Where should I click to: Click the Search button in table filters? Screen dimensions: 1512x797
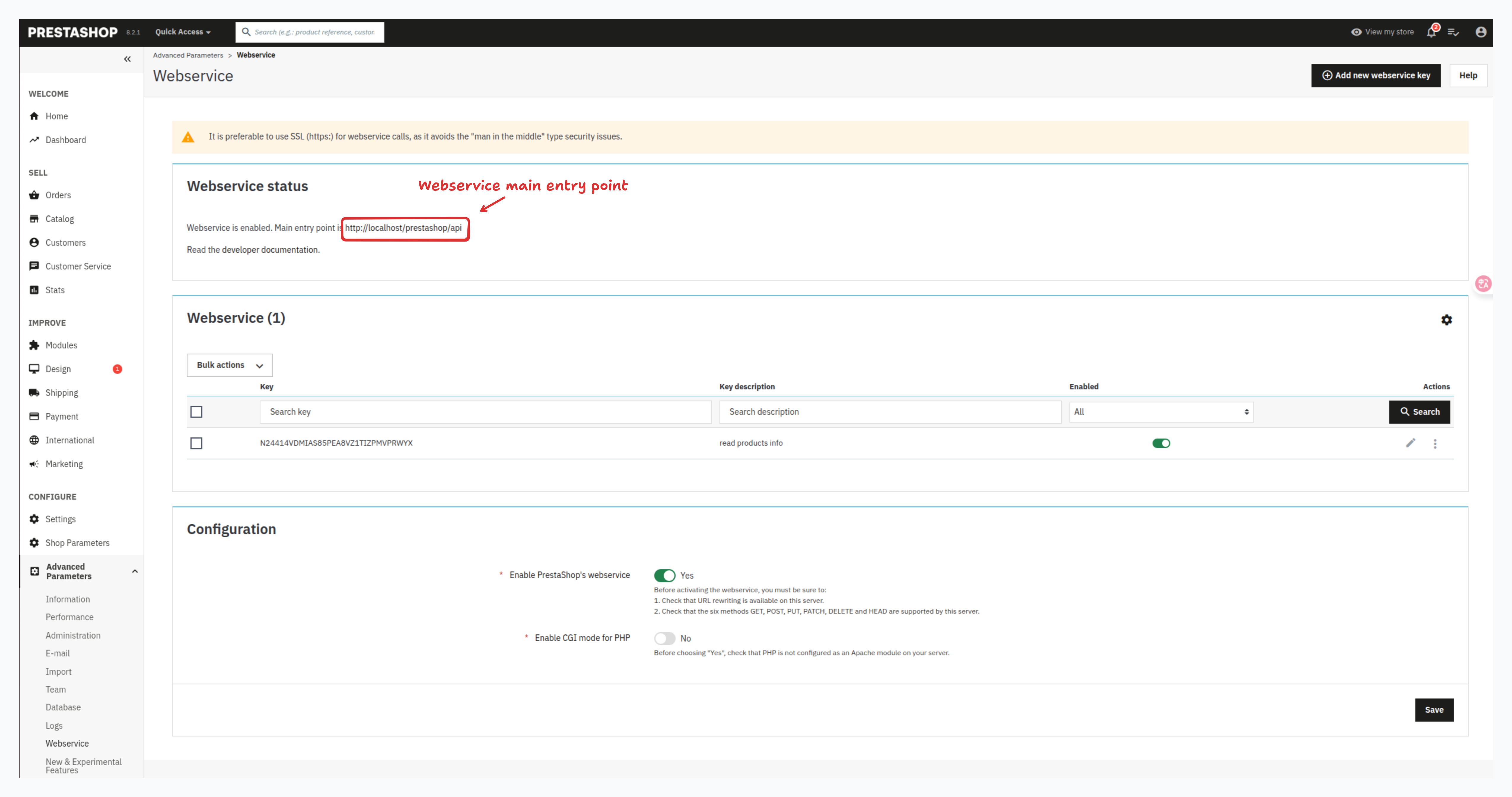point(1419,412)
